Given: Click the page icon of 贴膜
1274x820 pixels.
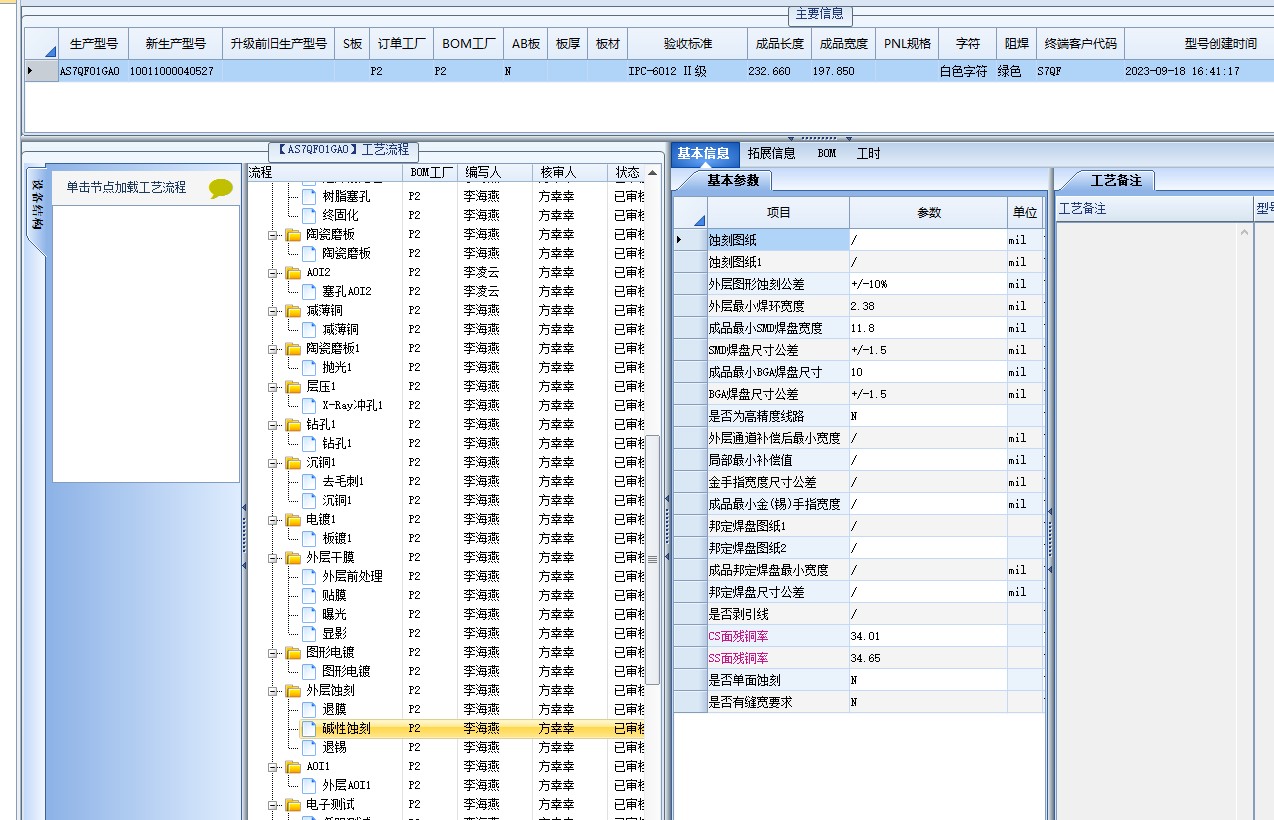Looking at the screenshot, I should [x=309, y=595].
